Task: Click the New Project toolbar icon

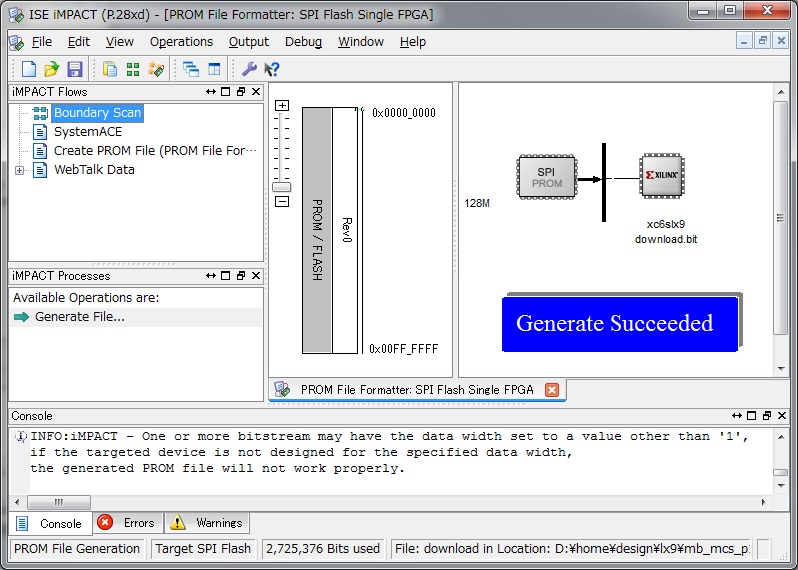Action: [28, 69]
